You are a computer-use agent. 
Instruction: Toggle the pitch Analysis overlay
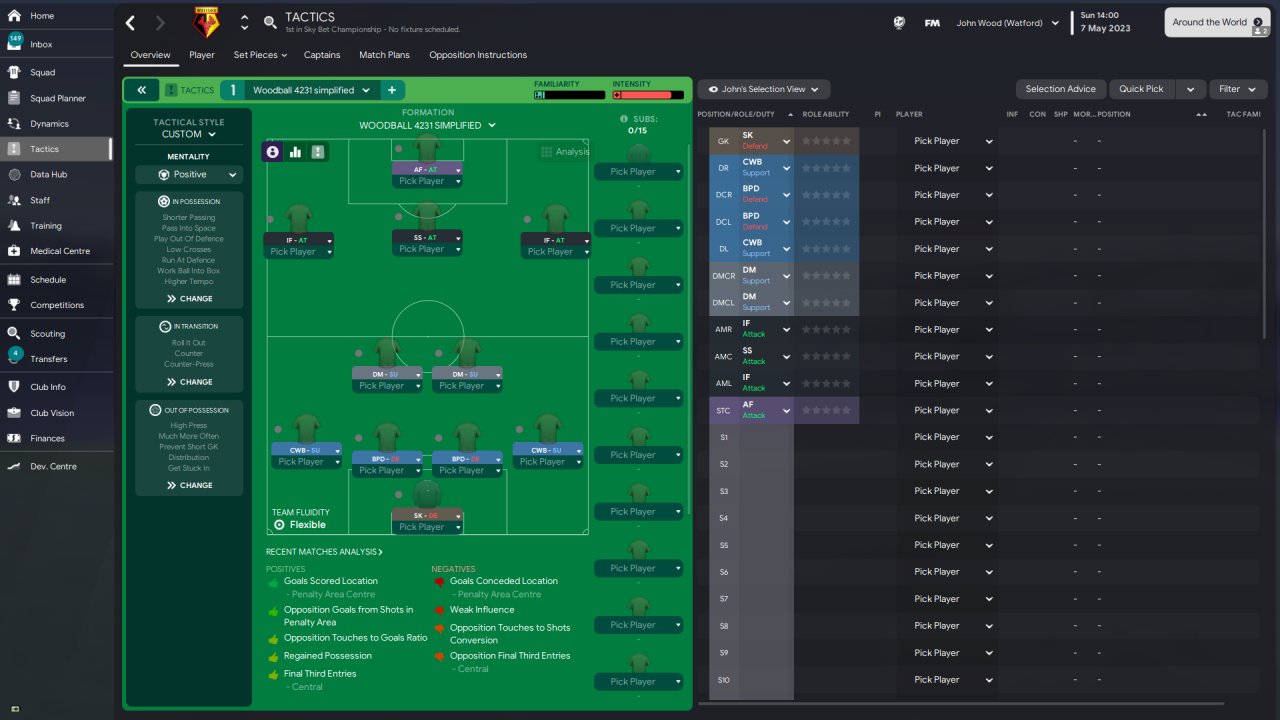(x=565, y=152)
